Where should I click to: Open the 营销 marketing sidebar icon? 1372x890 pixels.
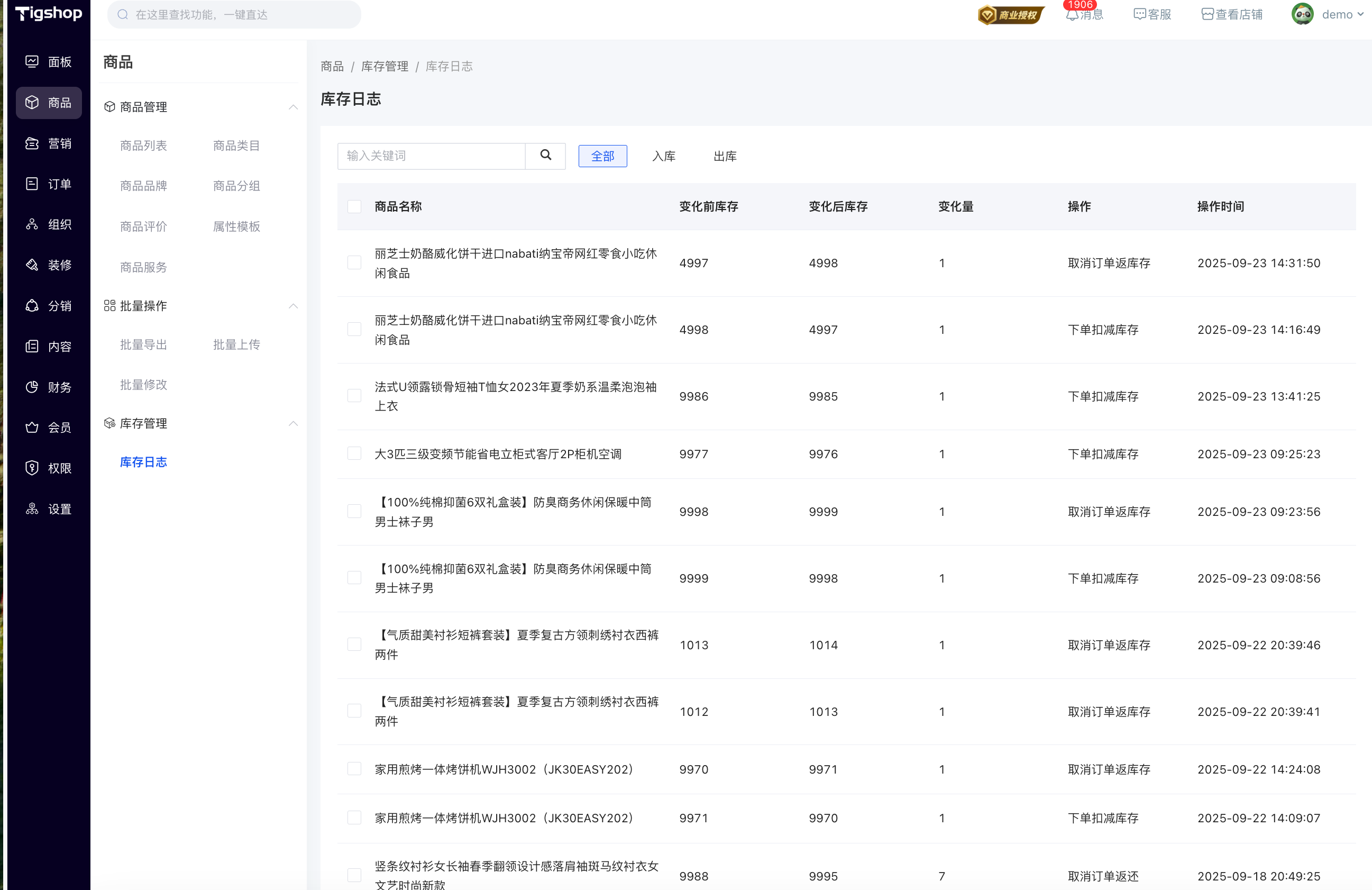(32, 143)
